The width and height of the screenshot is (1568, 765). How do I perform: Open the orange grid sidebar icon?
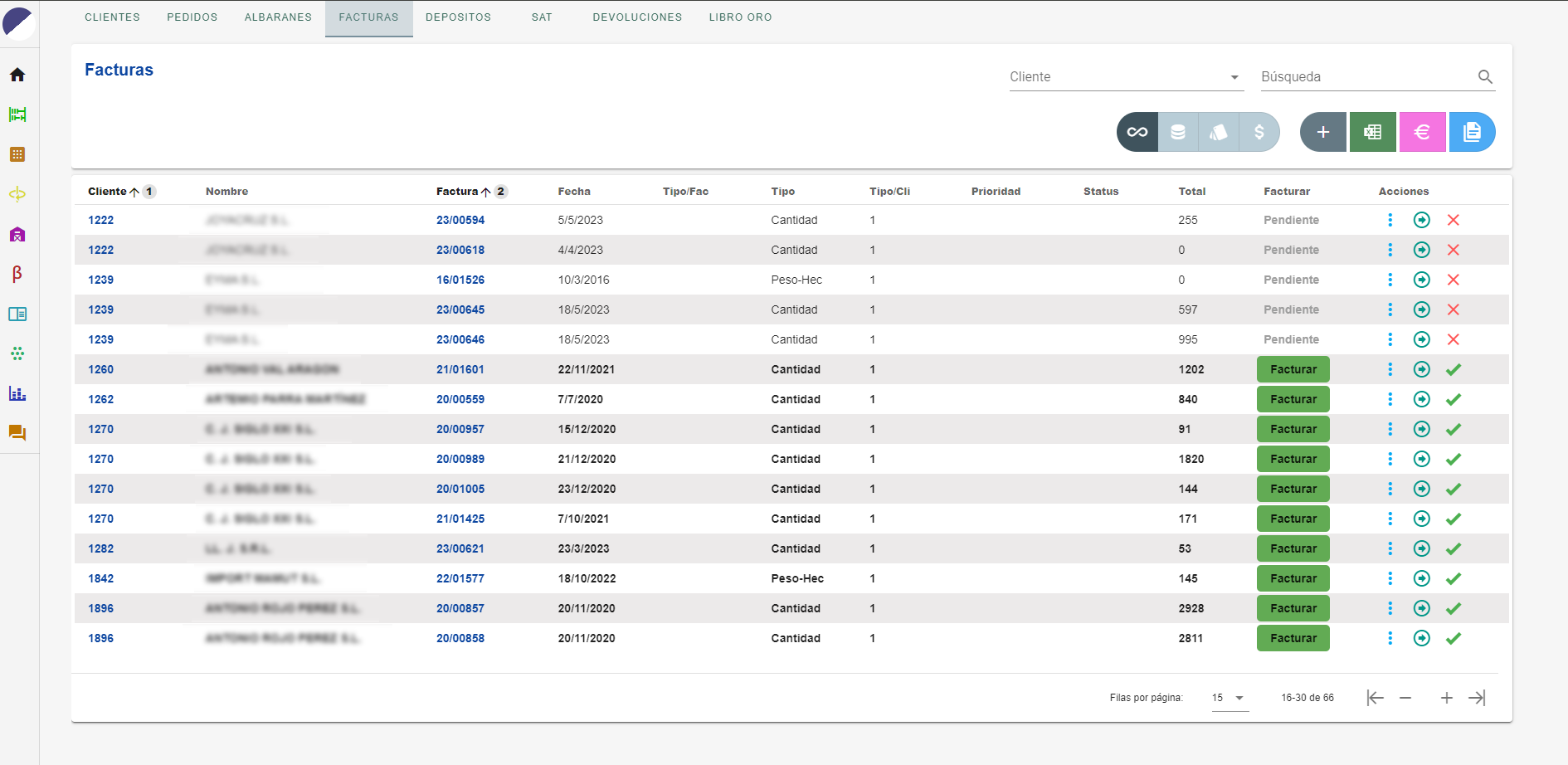pyautogui.click(x=17, y=154)
